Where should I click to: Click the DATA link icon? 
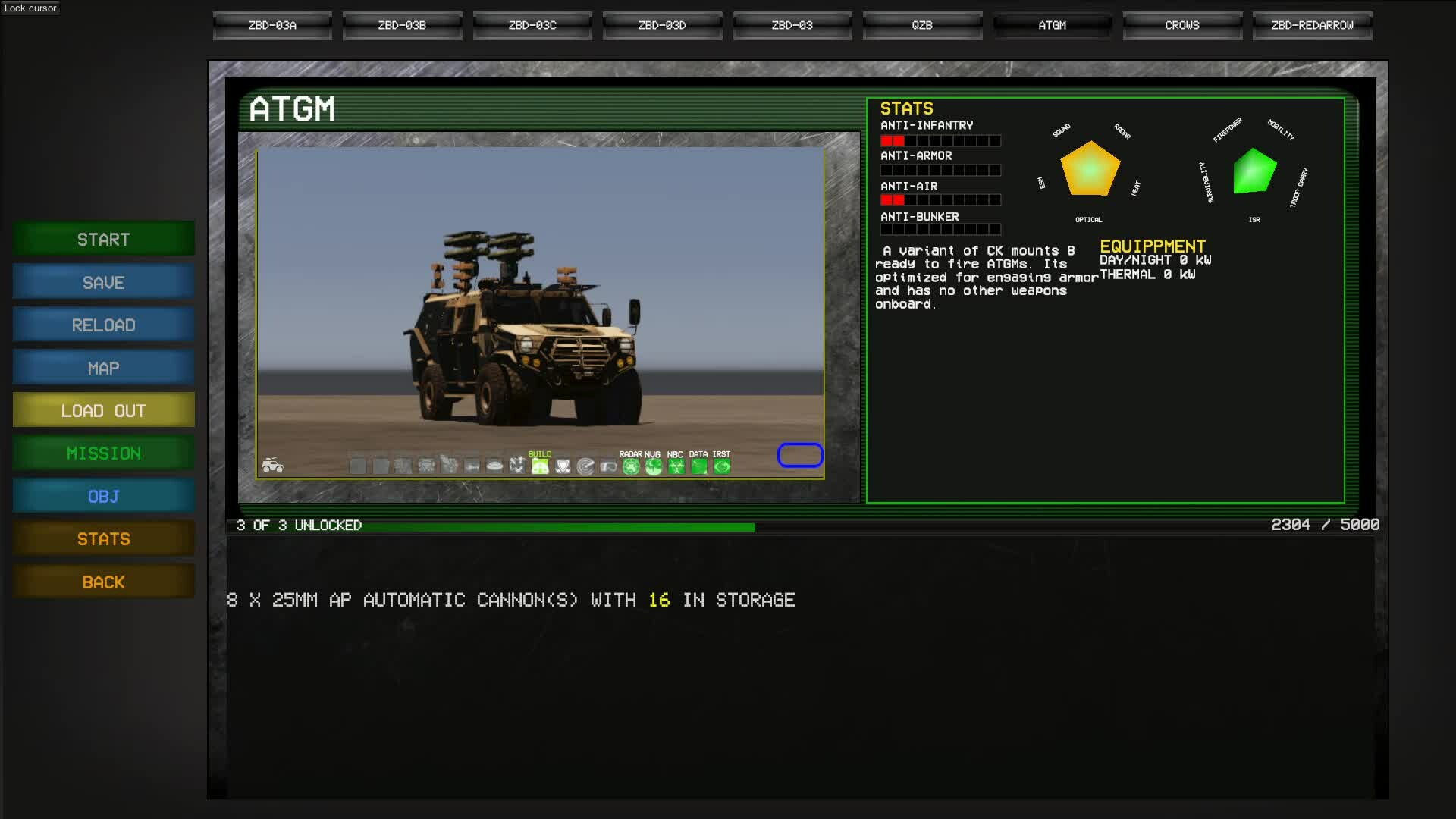point(698,466)
